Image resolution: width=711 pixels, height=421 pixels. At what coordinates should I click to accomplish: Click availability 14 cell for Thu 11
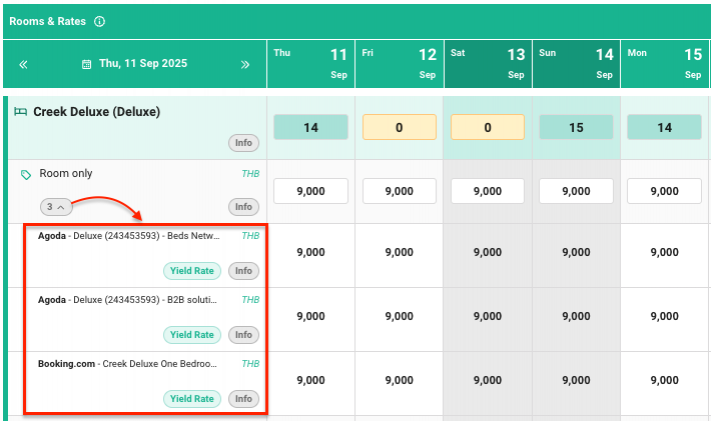click(310, 127)
